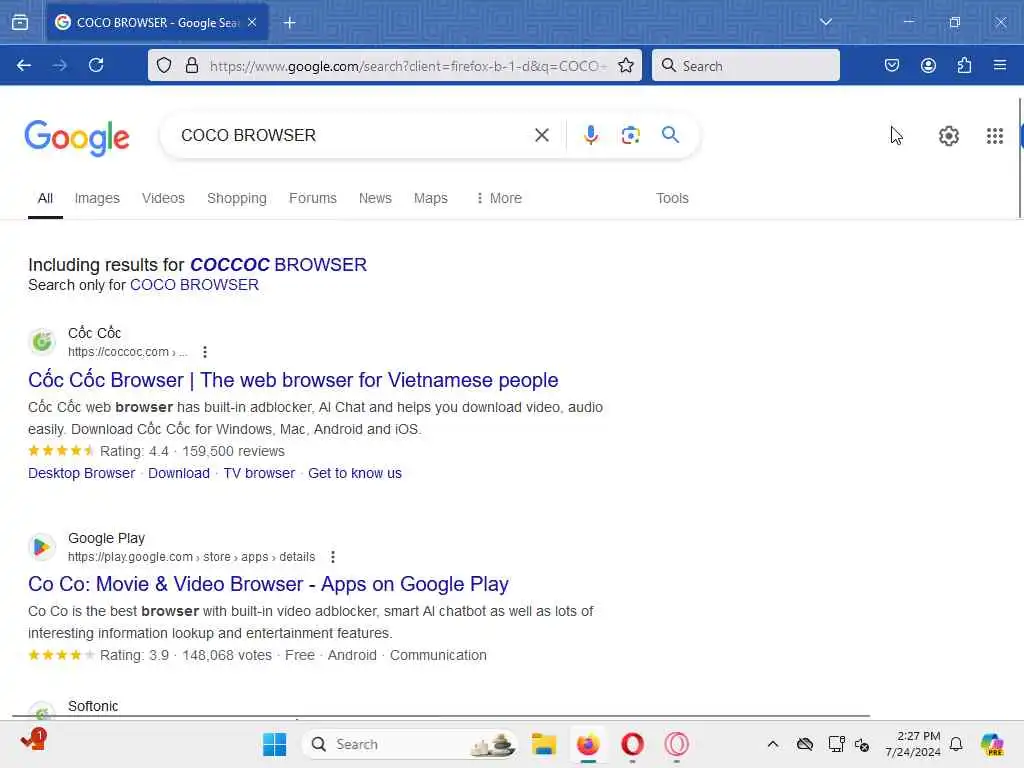Open three-dot menu for Google Play result
The height and width of the screenshot is (768, 1024).
pyautogui.click(x=333, y=557)
